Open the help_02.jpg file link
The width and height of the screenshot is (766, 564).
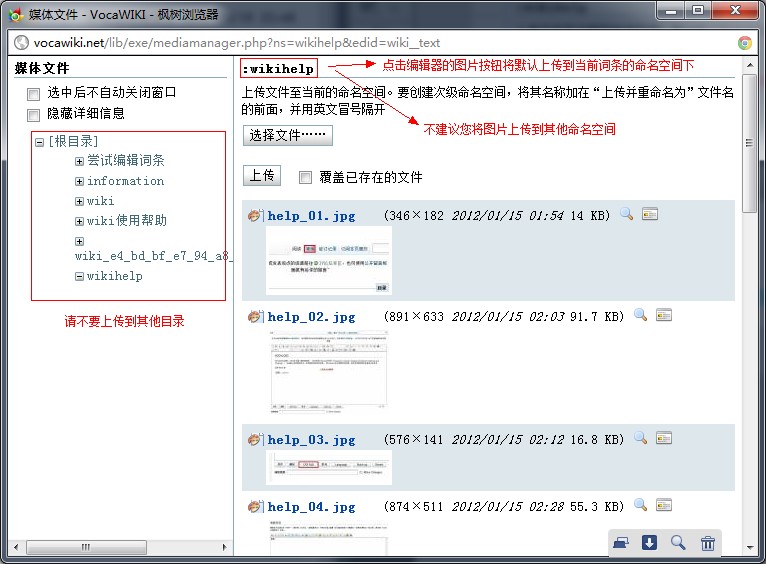pyautogui.click(x=311, y=316)
